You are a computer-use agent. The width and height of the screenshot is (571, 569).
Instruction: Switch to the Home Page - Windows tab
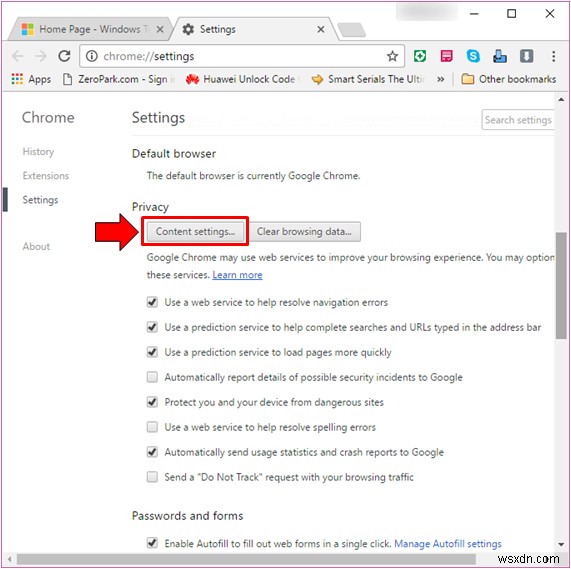pos(90,29)
